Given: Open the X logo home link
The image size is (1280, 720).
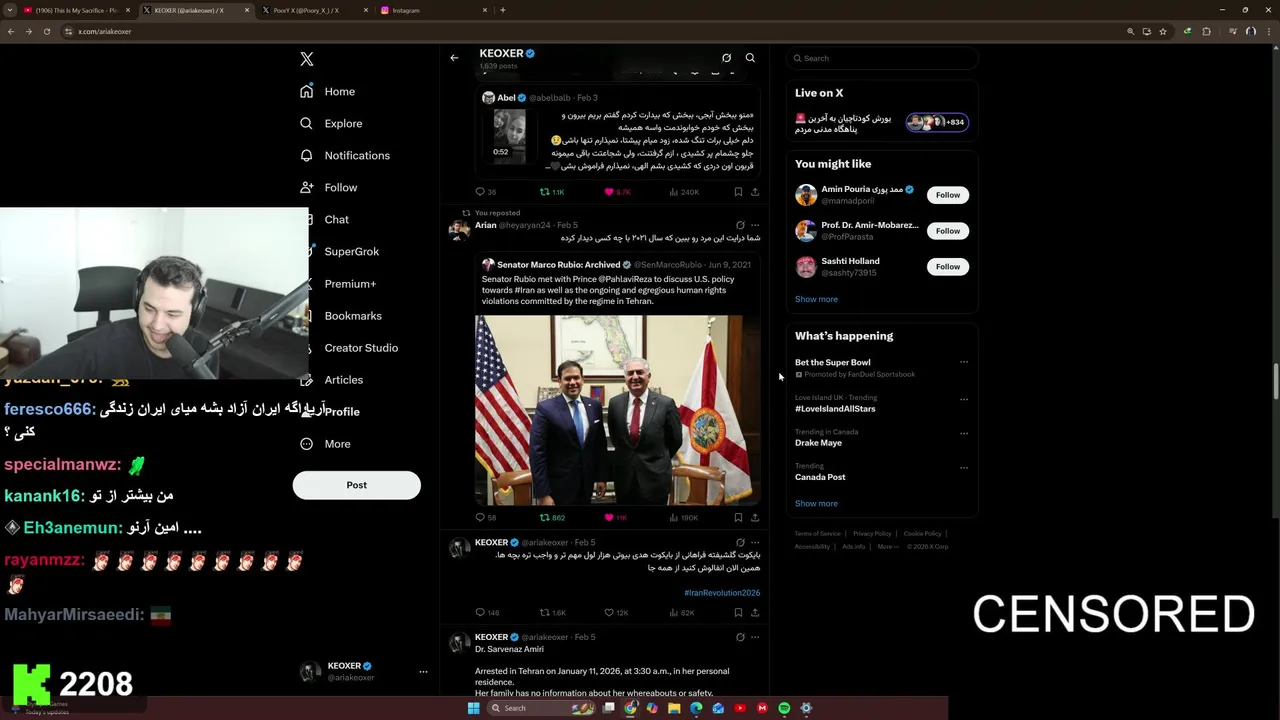Looking at the screenshot, I should (x=307, y=59).
